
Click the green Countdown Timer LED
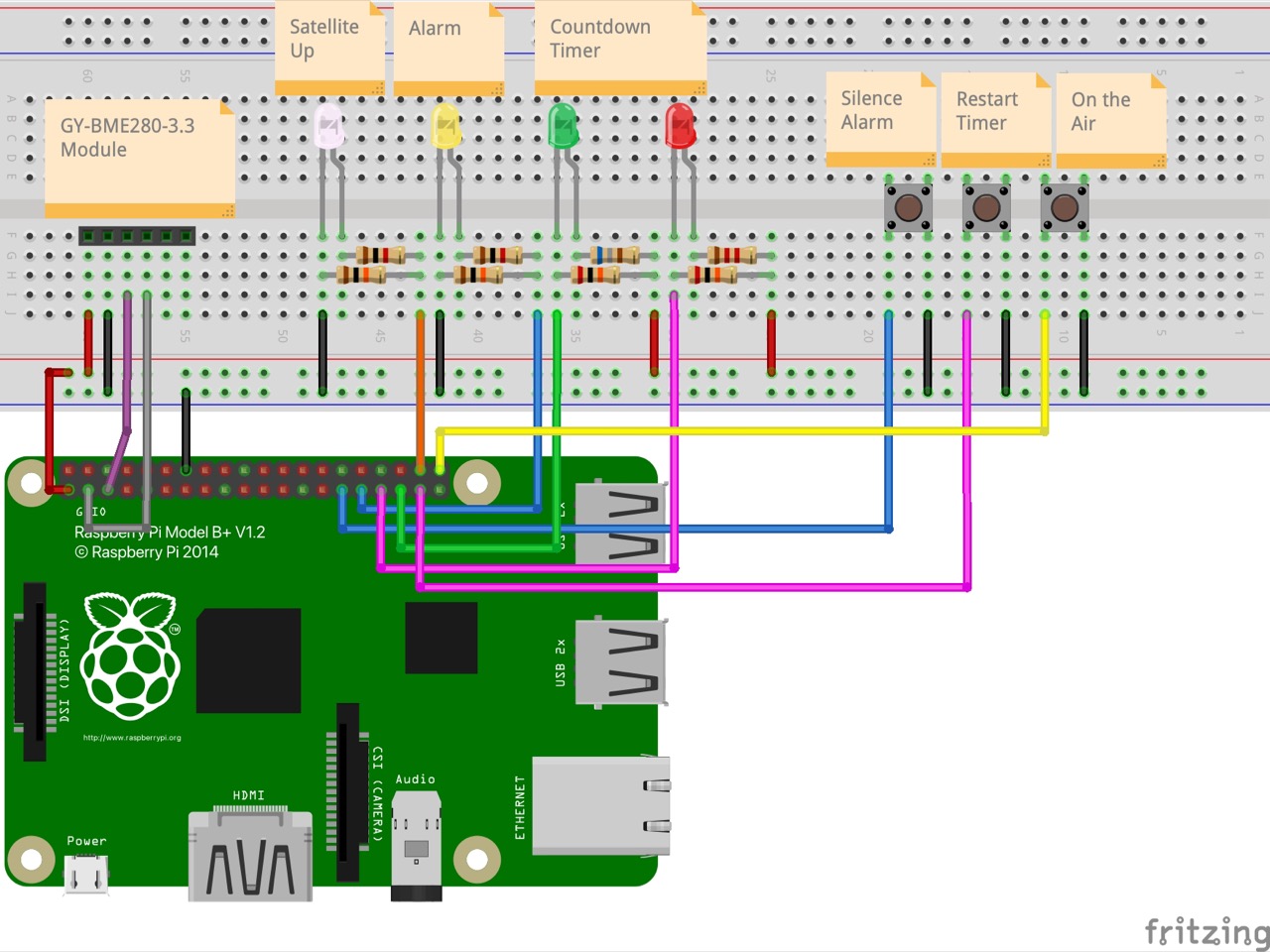point(563,126)
